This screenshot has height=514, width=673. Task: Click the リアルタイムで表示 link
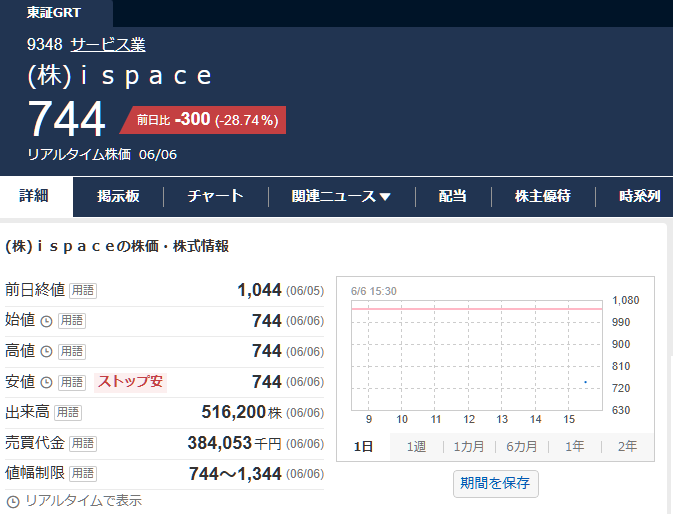[83, 501]
